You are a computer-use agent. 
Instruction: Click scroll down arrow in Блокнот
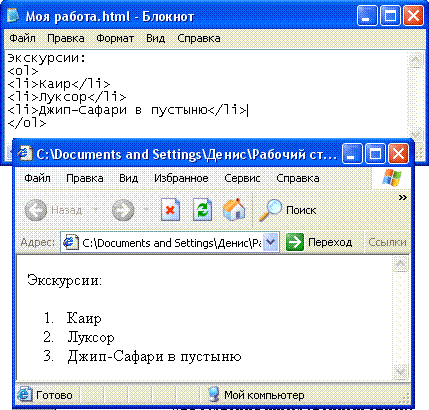[415, 134]
